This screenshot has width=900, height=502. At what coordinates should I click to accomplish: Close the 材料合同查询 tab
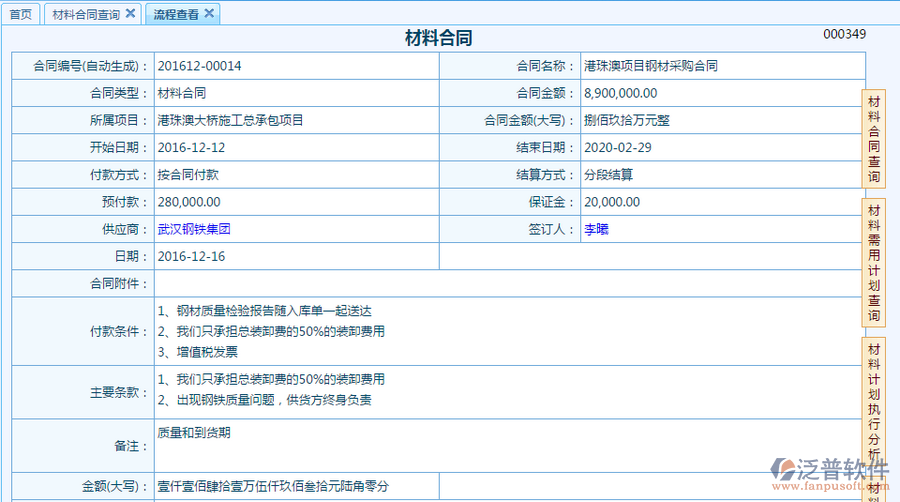[130, 13]
